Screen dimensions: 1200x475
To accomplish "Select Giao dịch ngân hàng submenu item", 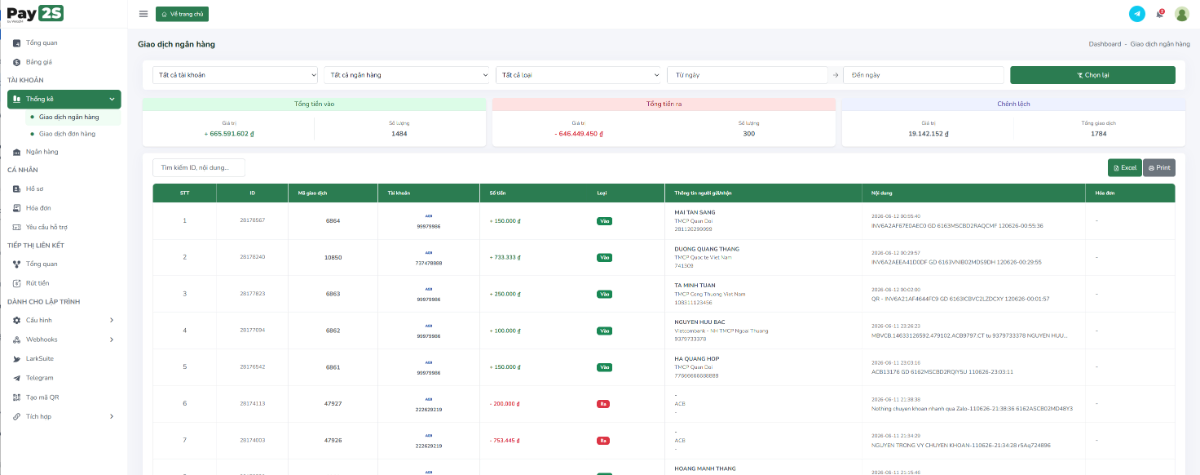I will point(74,117).
